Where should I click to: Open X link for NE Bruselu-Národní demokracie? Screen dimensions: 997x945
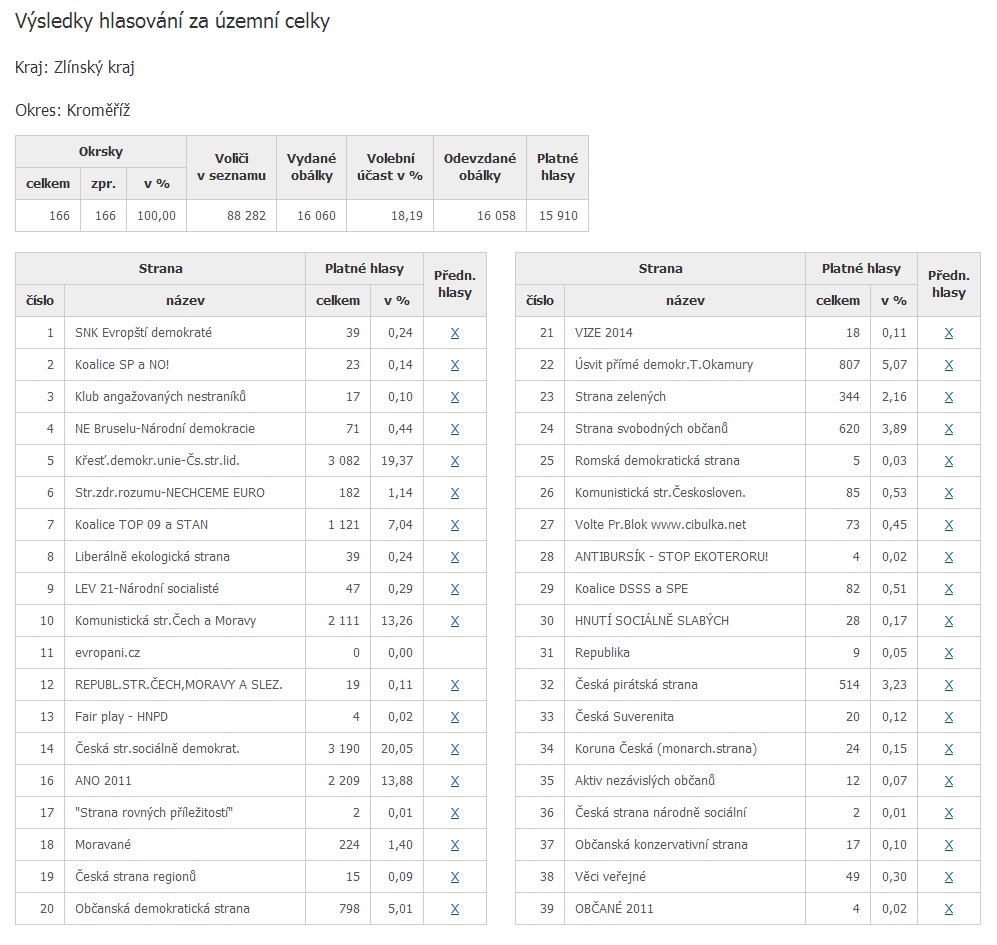click(454, 429)
